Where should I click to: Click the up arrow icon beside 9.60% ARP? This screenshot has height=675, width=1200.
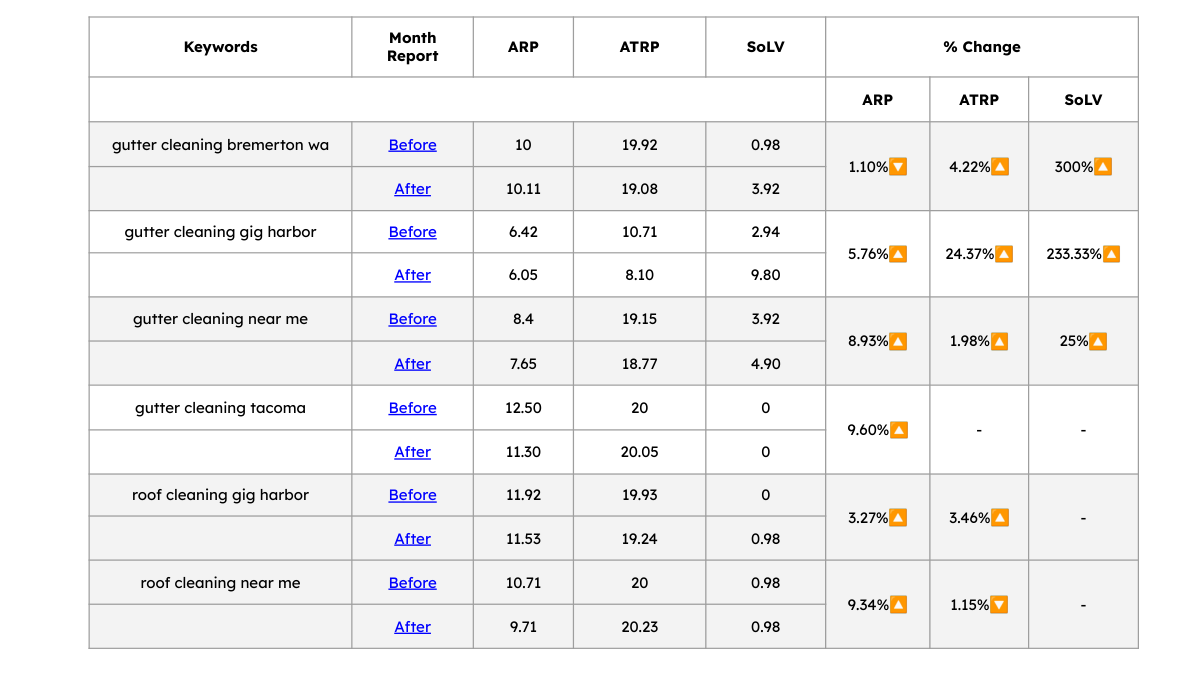(899, 430)
